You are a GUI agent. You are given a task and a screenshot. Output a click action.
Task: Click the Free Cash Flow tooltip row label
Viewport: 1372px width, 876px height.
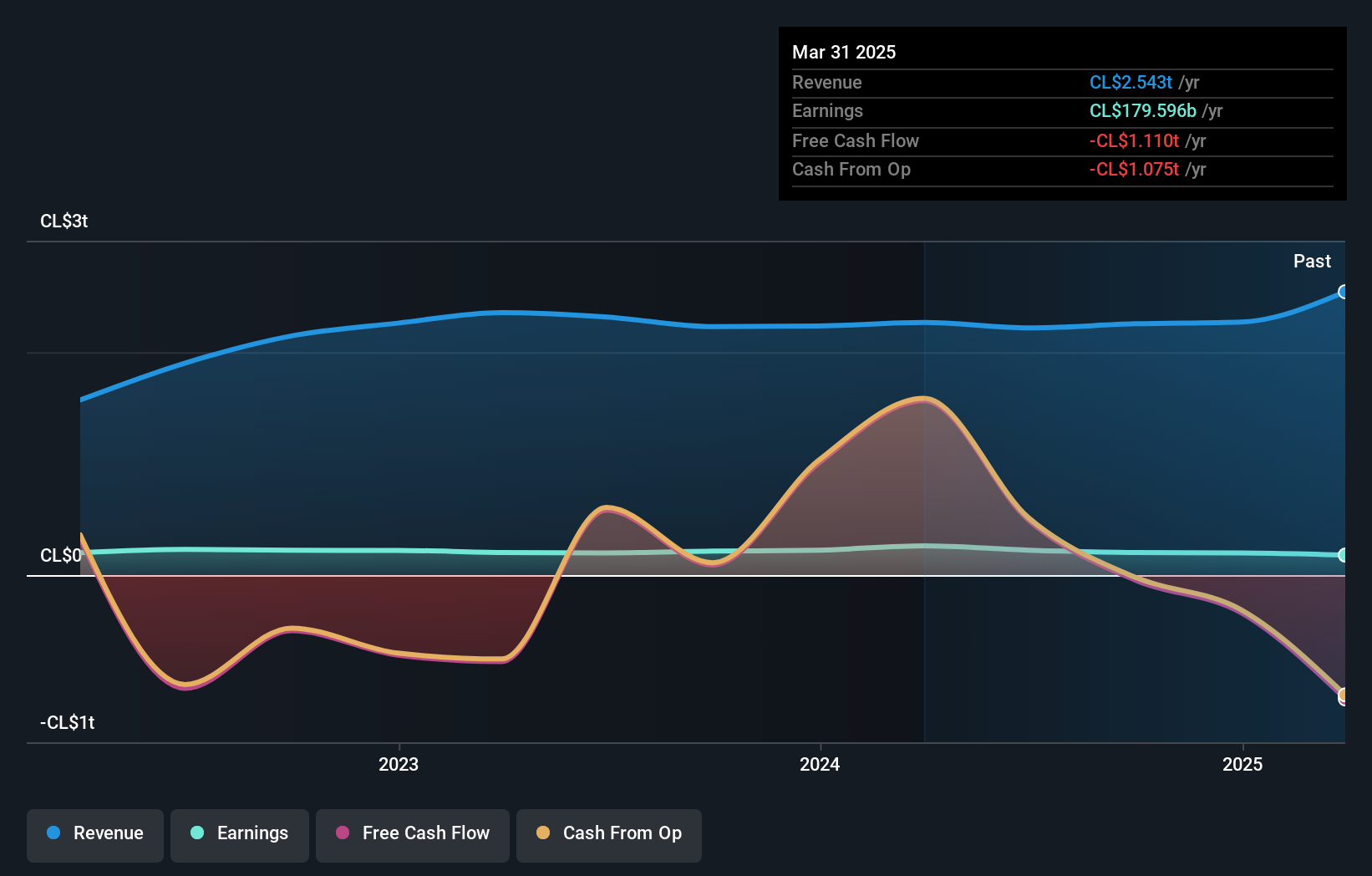[x=856, y=140]
